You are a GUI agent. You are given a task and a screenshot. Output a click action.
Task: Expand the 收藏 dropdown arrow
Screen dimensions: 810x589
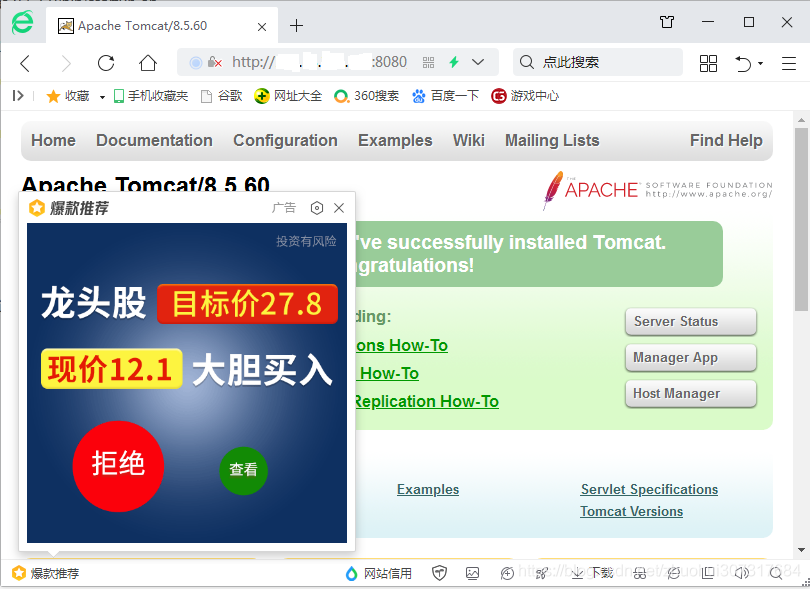tap(102, 97)
